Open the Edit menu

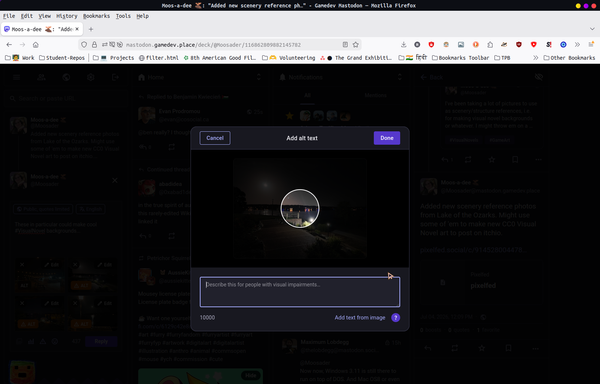click(x=26, y=16)
